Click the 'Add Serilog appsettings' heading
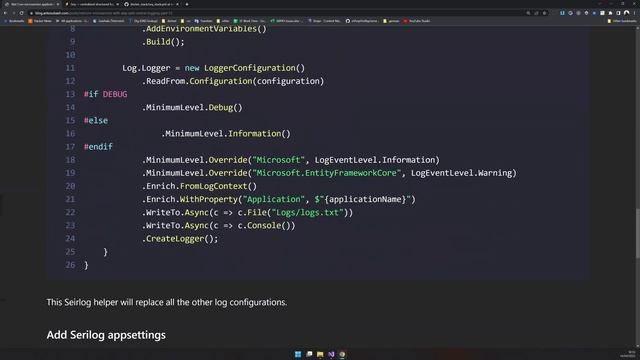 106,335
